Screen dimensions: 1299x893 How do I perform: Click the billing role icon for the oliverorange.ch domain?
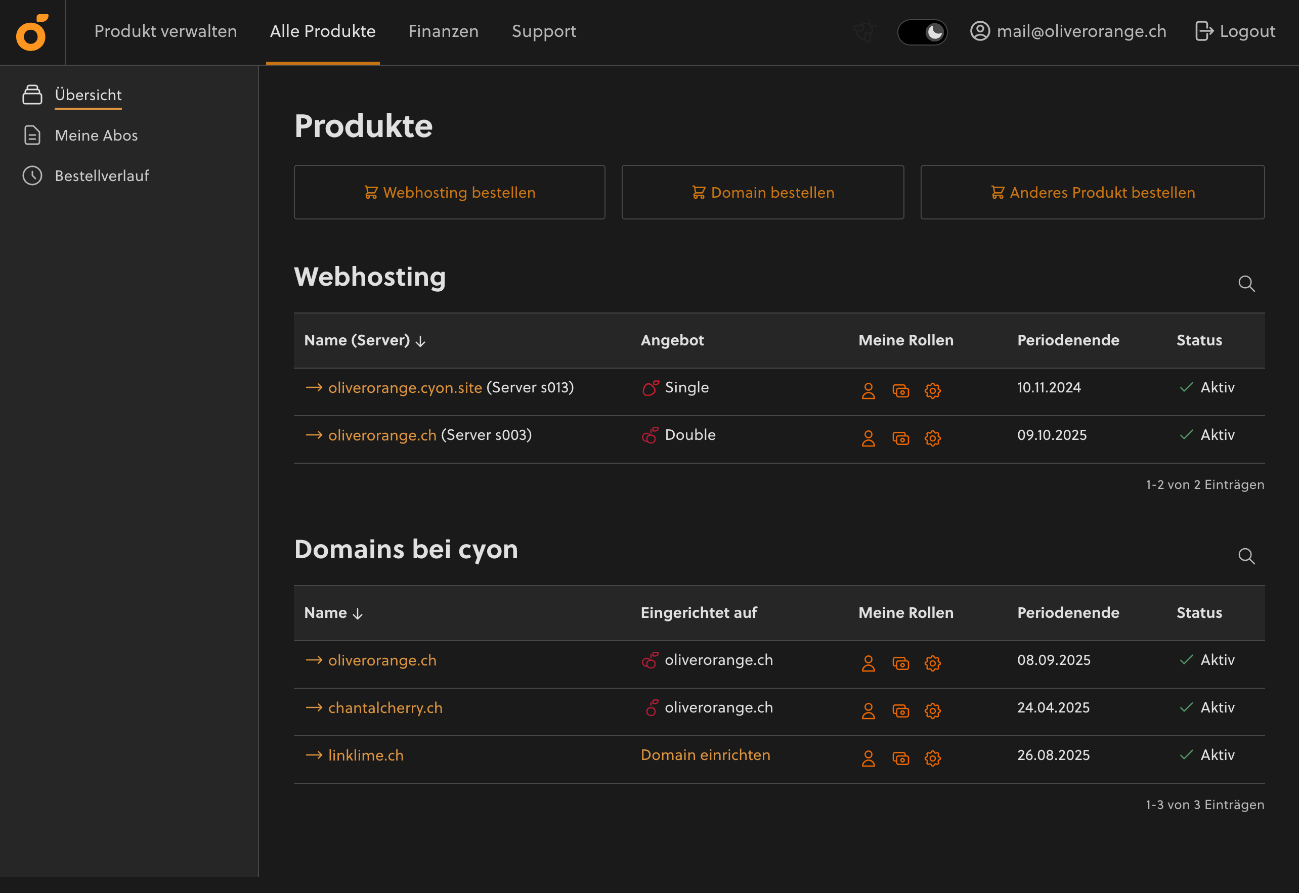(901, 663)
